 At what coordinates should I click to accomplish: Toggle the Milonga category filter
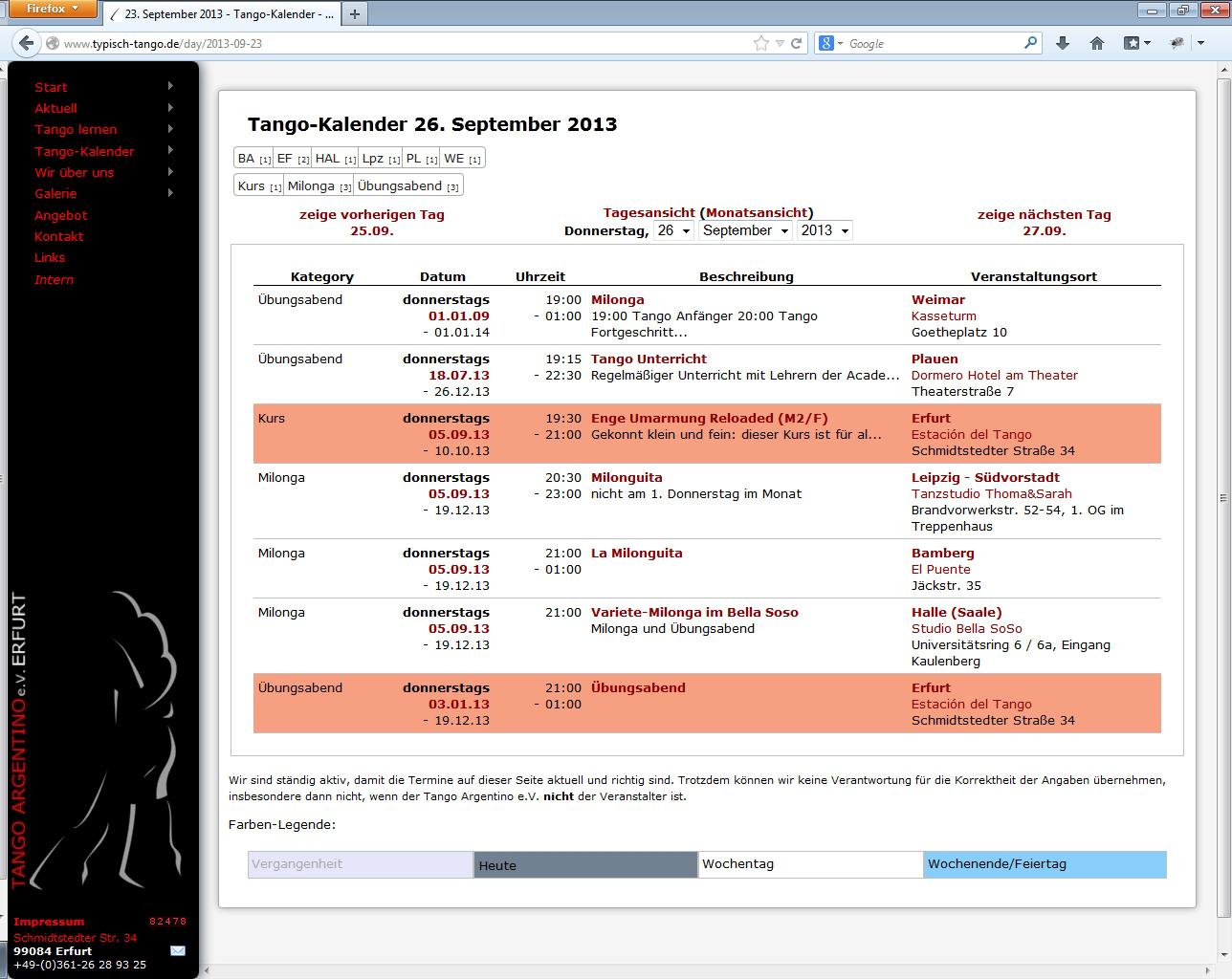pyautogui.click(x=312, y=185)
